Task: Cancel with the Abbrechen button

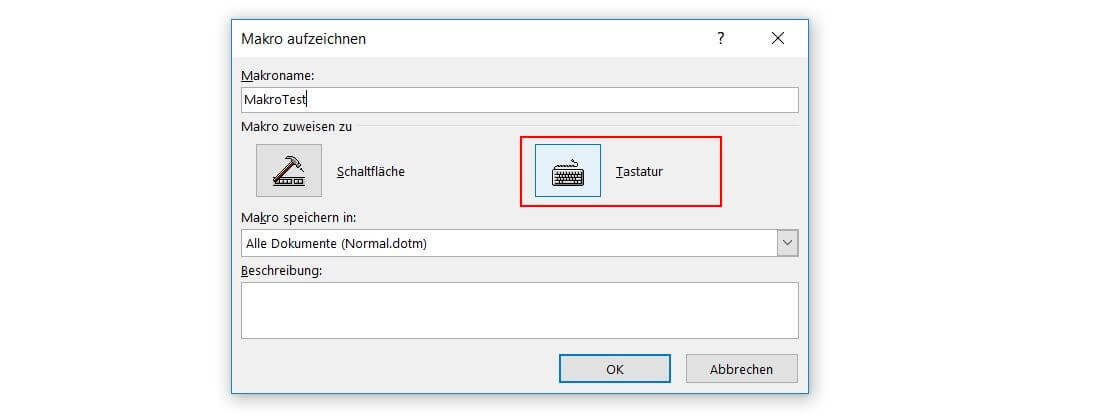Action: click(x=742, y=369)
